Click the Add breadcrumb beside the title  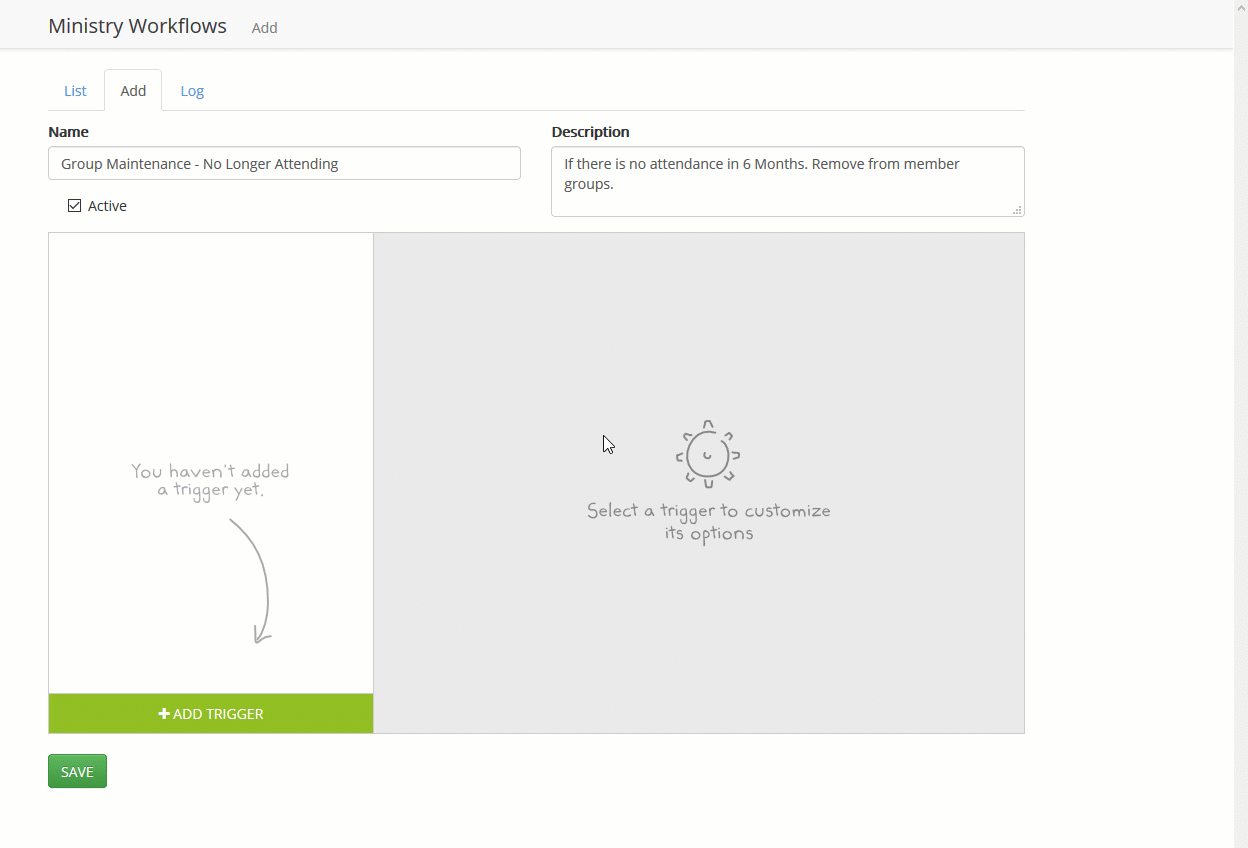[264, 28]
